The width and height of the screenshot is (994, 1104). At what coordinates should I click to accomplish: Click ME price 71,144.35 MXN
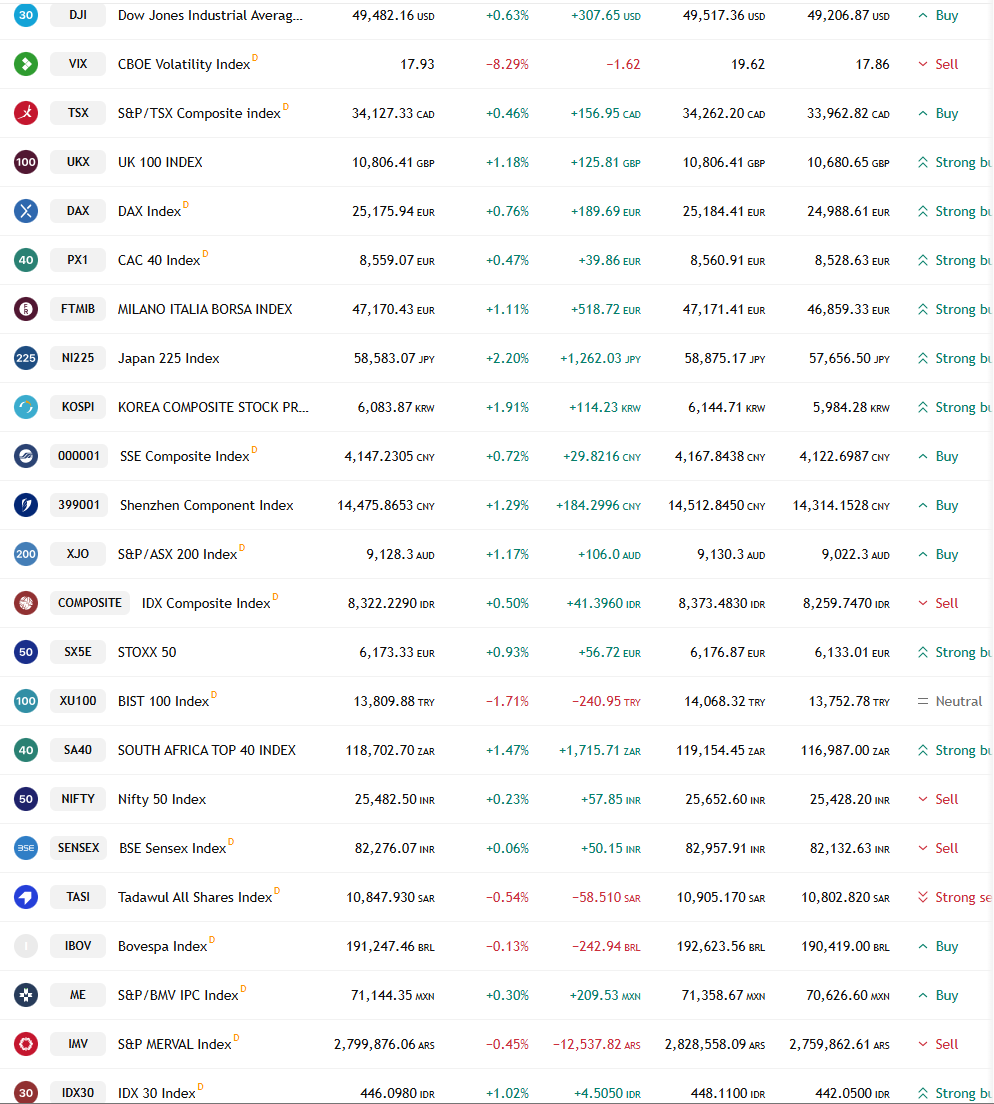393,996
